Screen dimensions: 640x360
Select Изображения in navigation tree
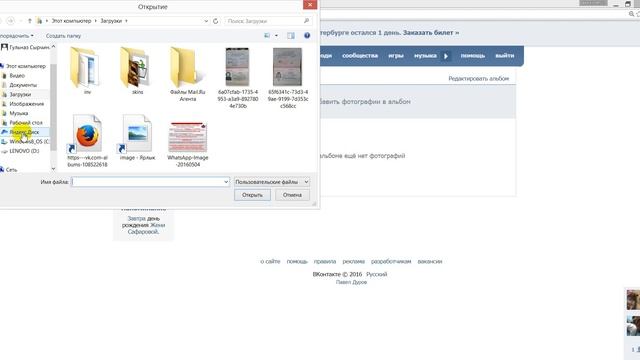tap(26, 104)
